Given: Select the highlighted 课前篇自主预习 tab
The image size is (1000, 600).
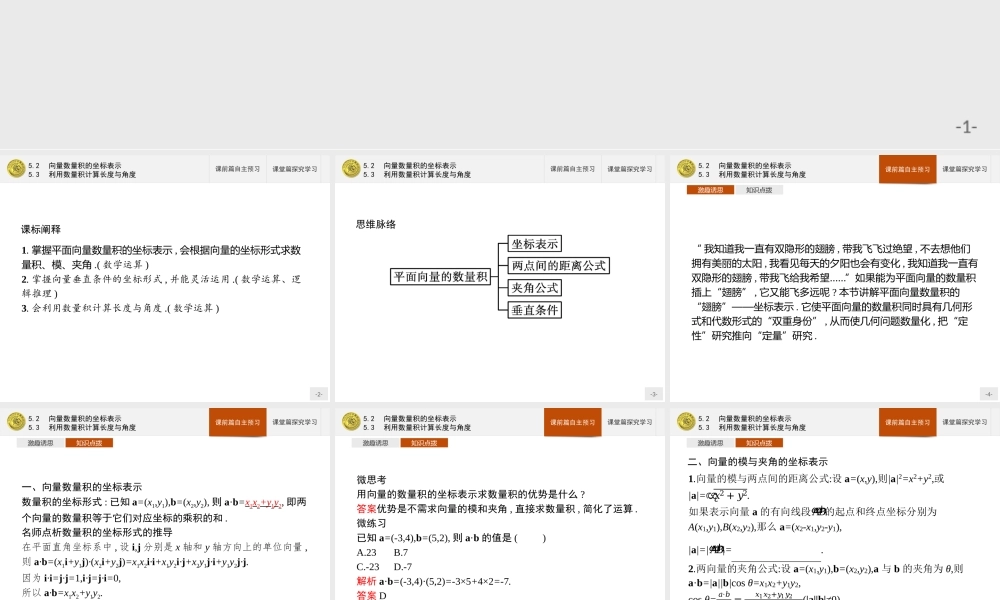Looking at the screenshot, I should pyautogui.click(x=907, y=167).
